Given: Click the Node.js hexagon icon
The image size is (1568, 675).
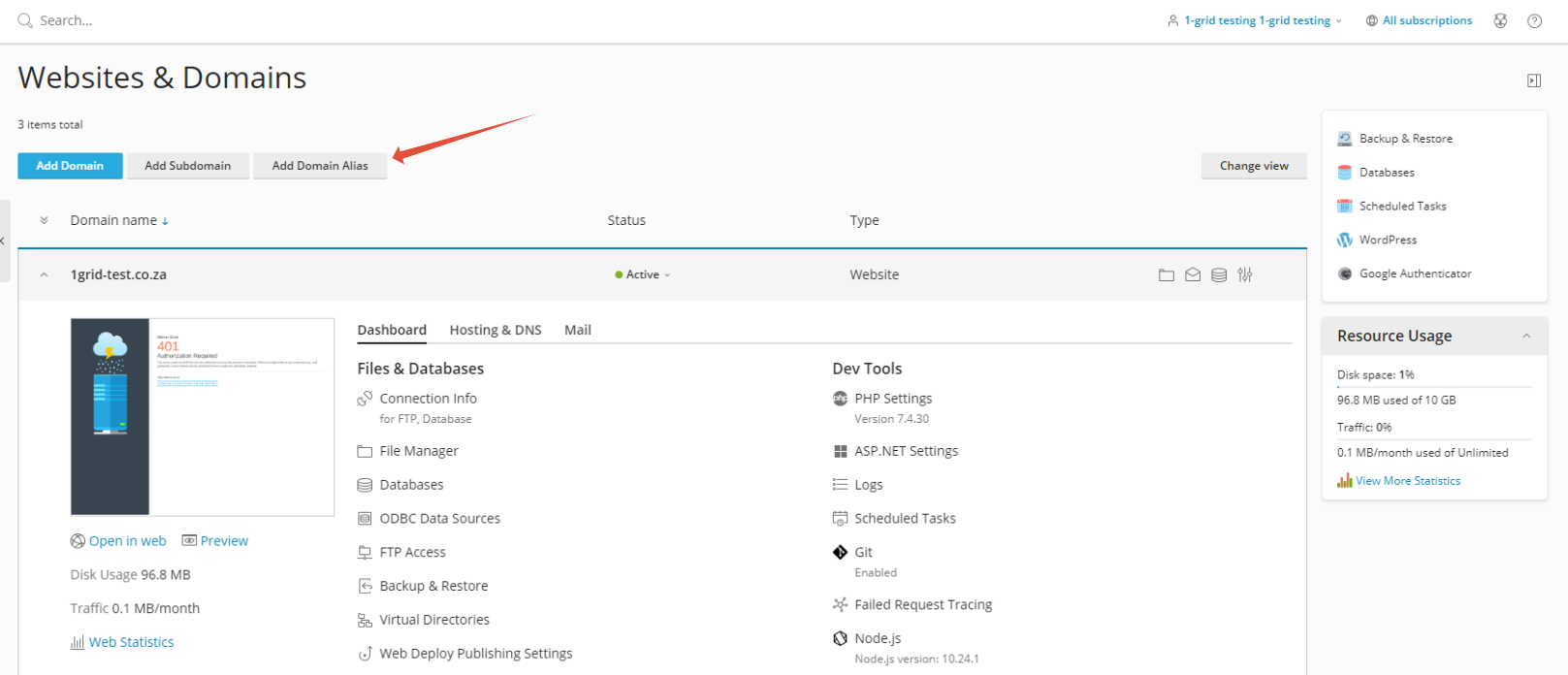Looking at the screenshot, I should coord(840,638).
